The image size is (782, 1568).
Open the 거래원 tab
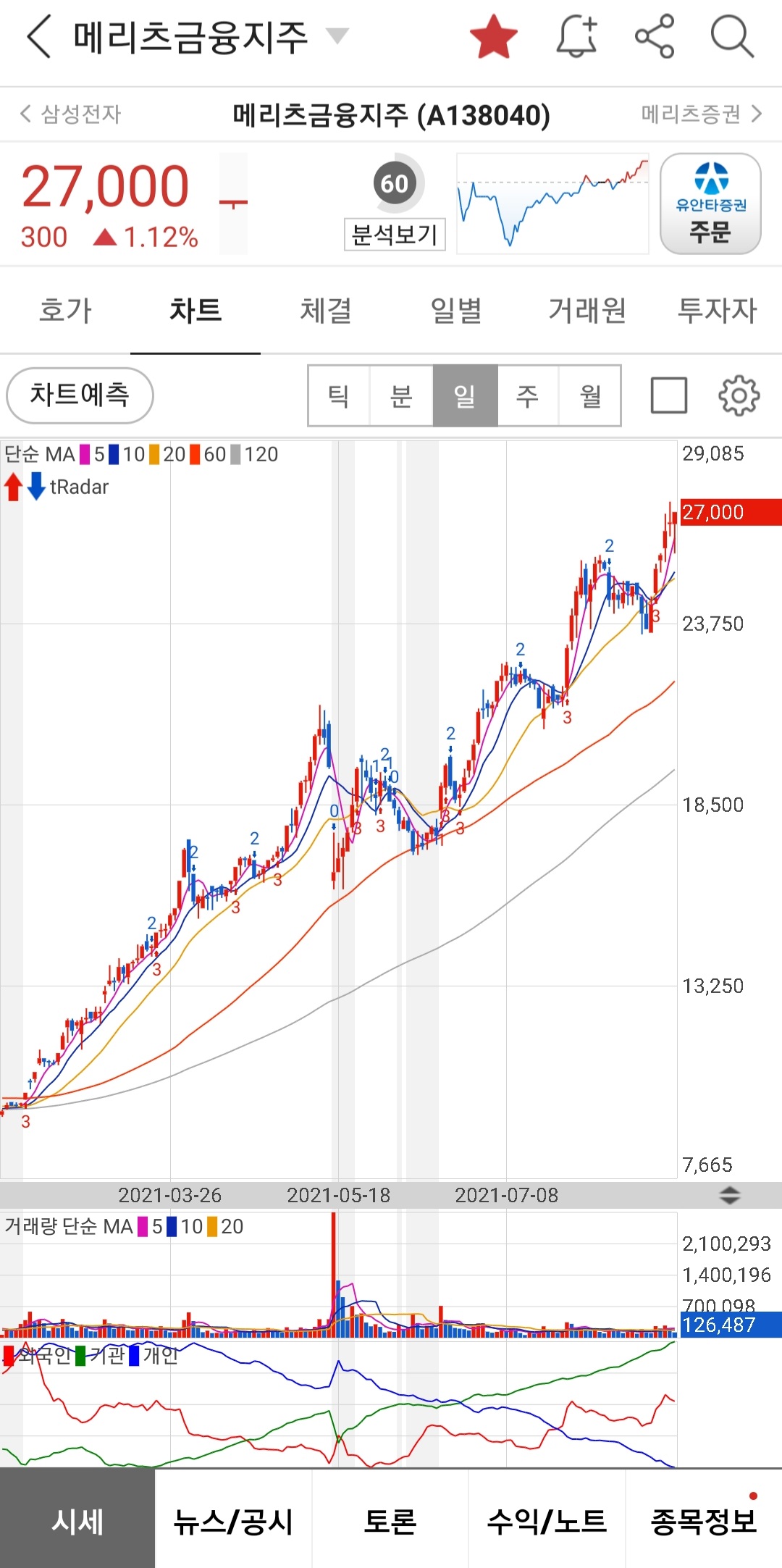point(586,311)
